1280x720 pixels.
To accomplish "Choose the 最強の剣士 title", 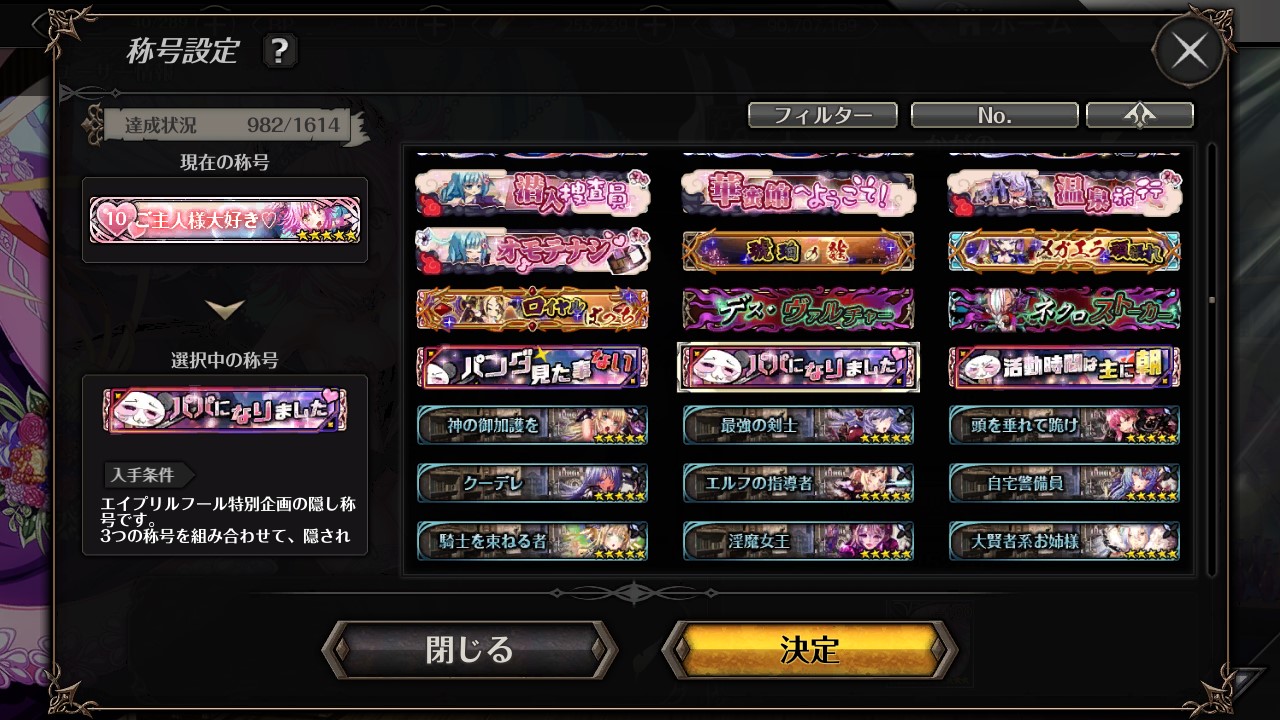I will point(798,425).
